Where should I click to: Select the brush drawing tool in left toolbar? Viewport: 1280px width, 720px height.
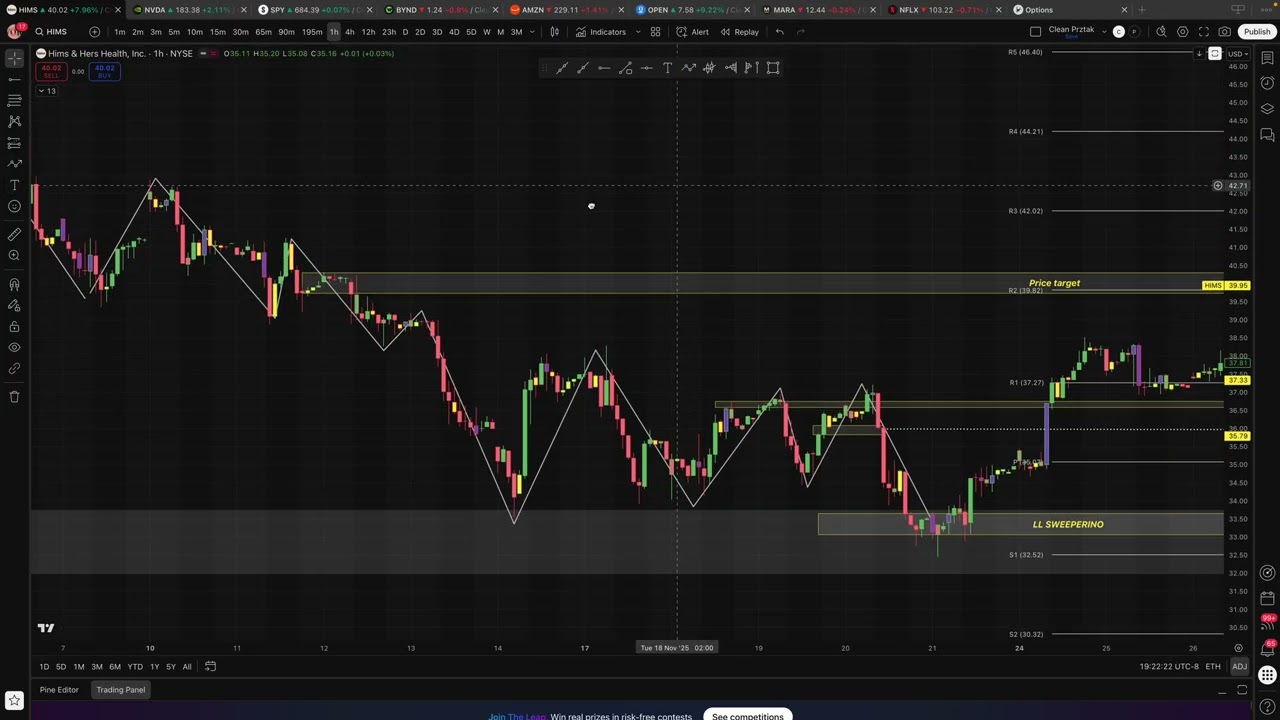[x=14, y=164]
